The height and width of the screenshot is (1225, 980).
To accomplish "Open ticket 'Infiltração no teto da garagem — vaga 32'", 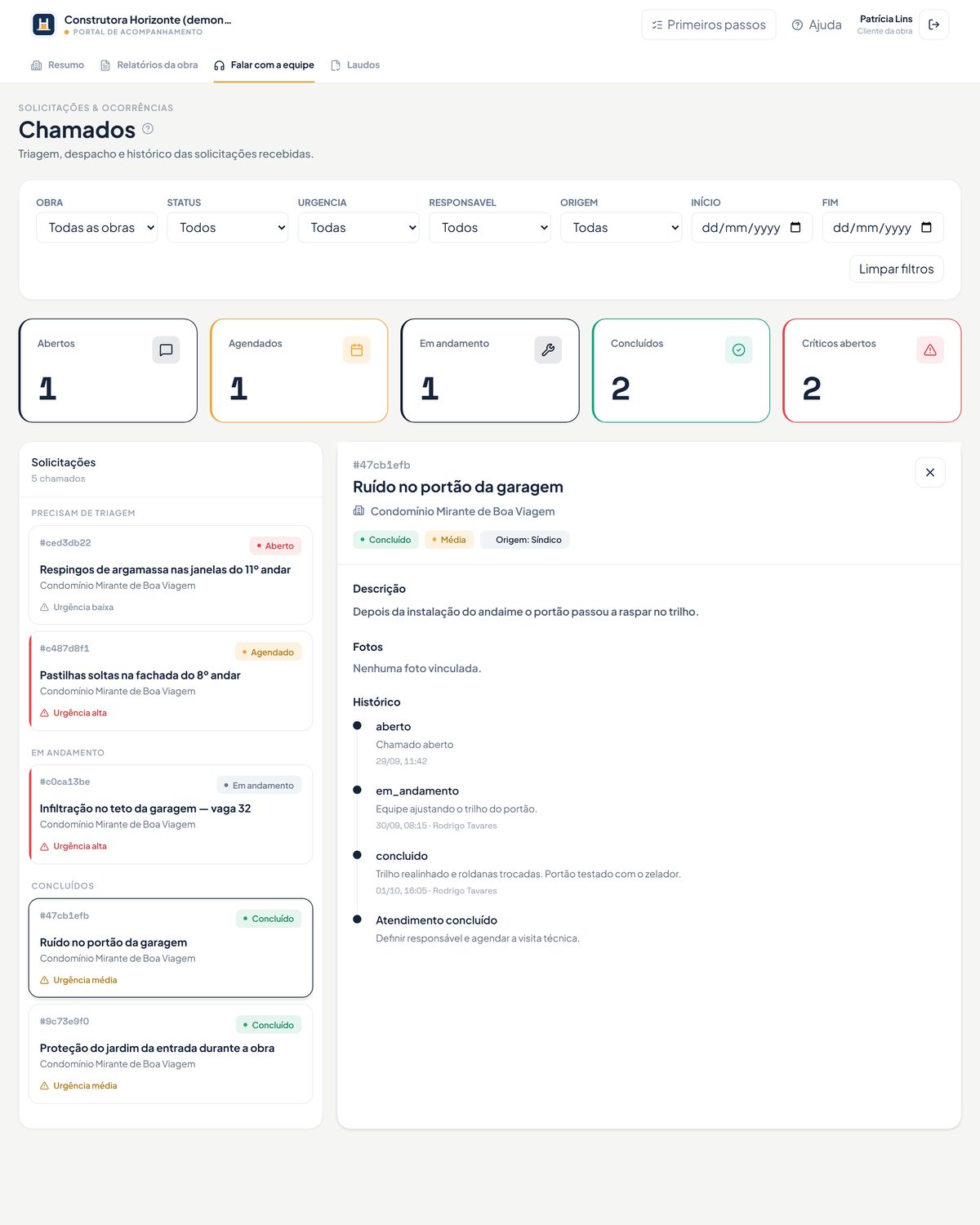I will pyautogui.click(x=171, y=813).
